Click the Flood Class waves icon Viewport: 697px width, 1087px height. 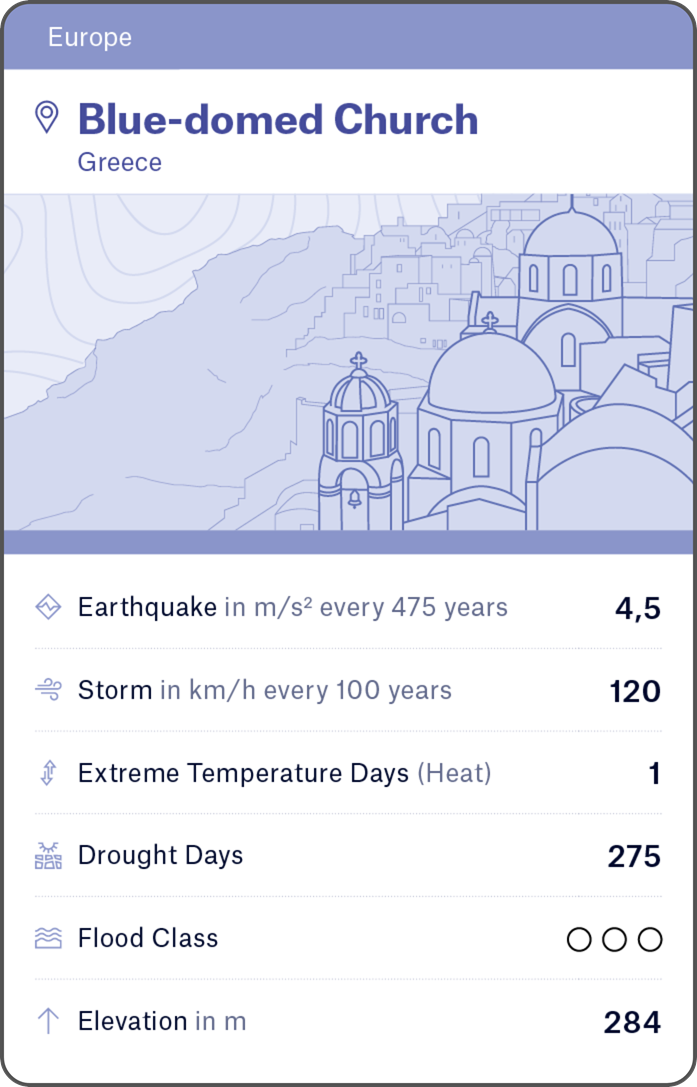pos(48,938)
